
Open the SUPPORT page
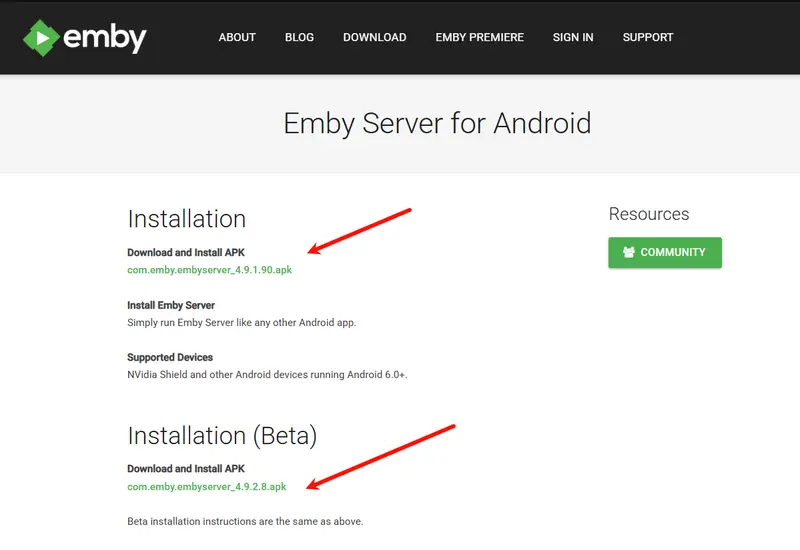tap(648, 37)
